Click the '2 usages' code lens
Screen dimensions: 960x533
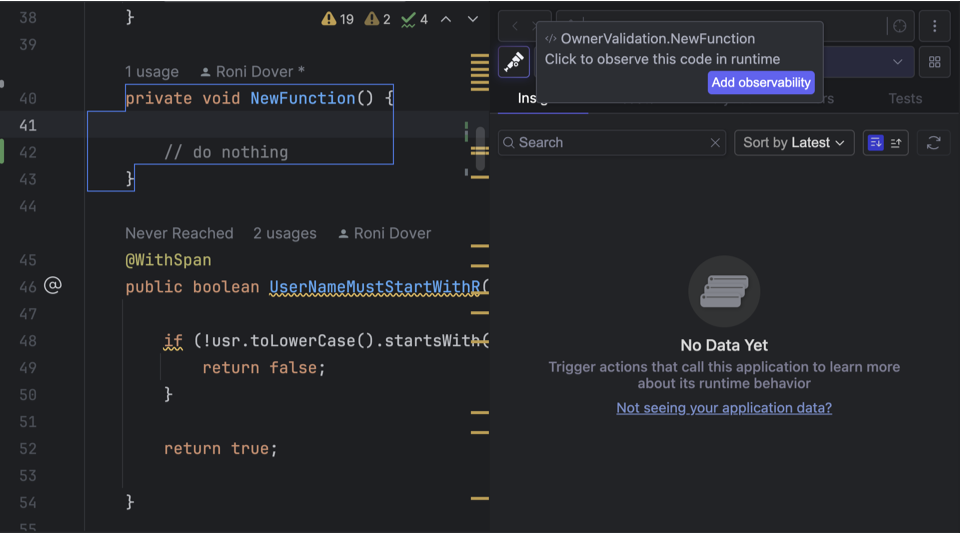click(284, 233)
